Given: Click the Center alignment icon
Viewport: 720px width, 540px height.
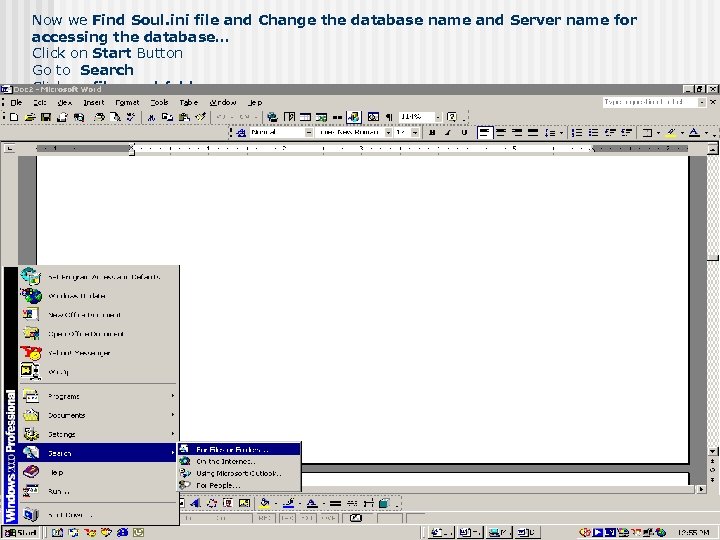Looking at the screenshot, I should coord(501,133).
